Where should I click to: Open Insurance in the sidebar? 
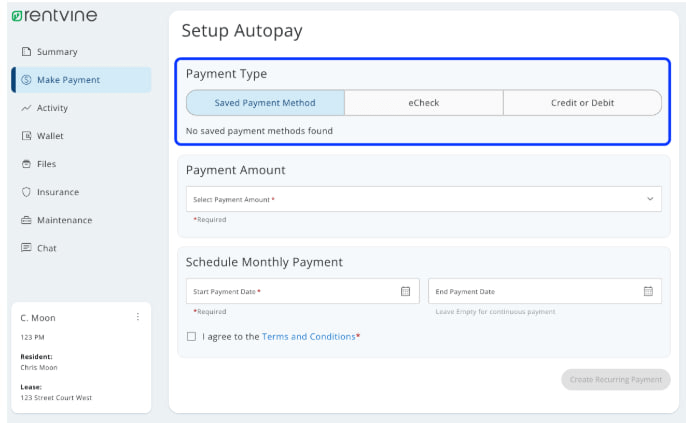click(81, 192)
